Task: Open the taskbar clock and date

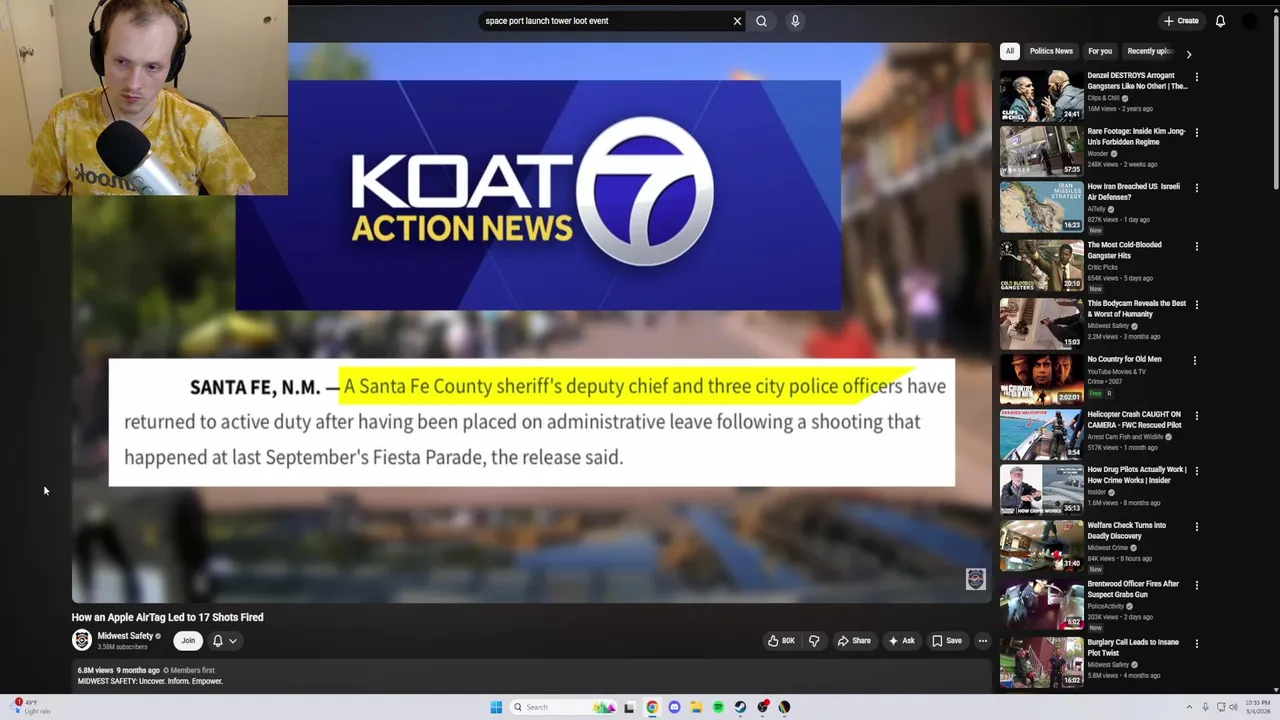Action: (x=1258, y=707)
